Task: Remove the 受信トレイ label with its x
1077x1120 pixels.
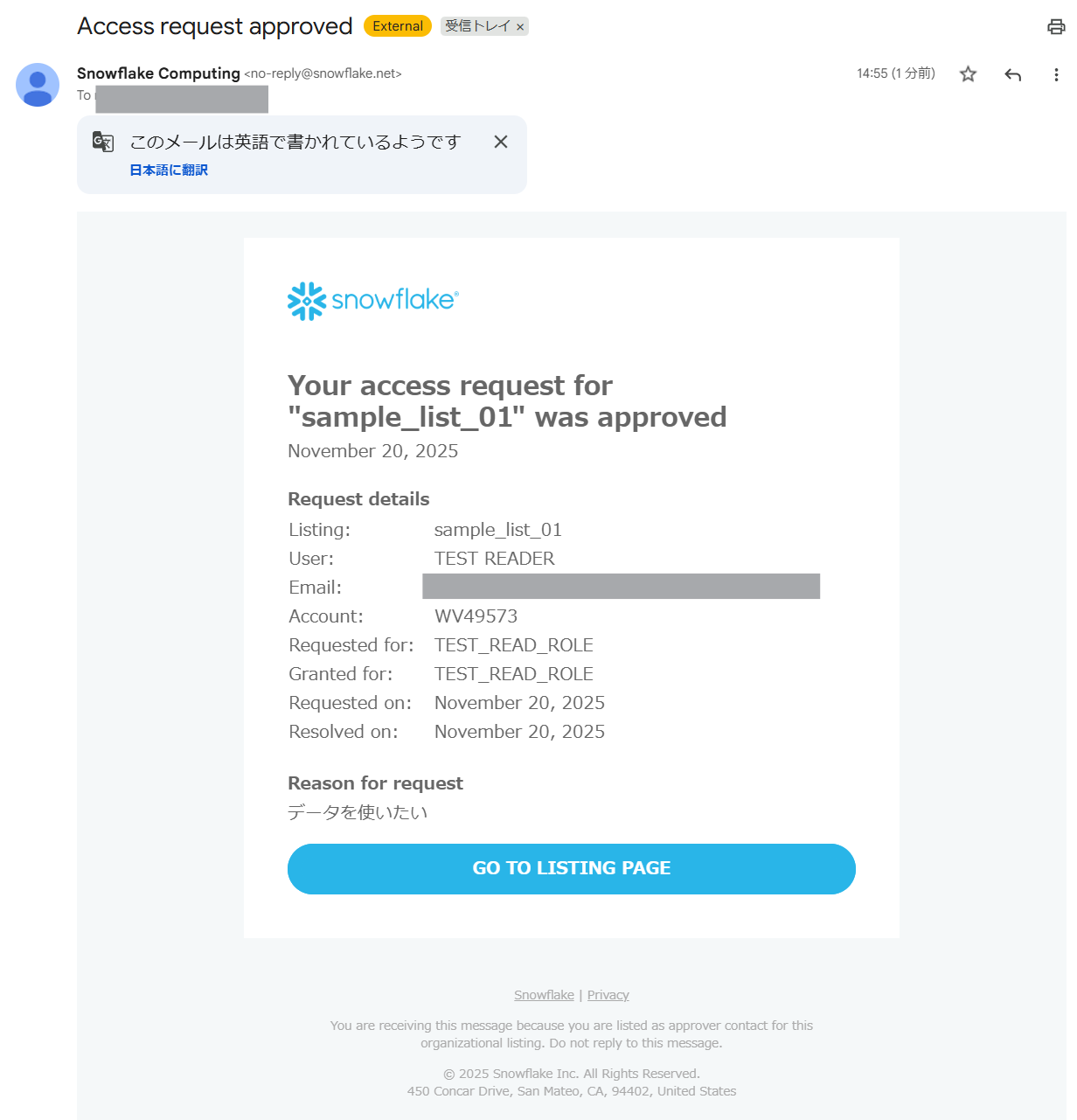Action: tap(520, 27)
